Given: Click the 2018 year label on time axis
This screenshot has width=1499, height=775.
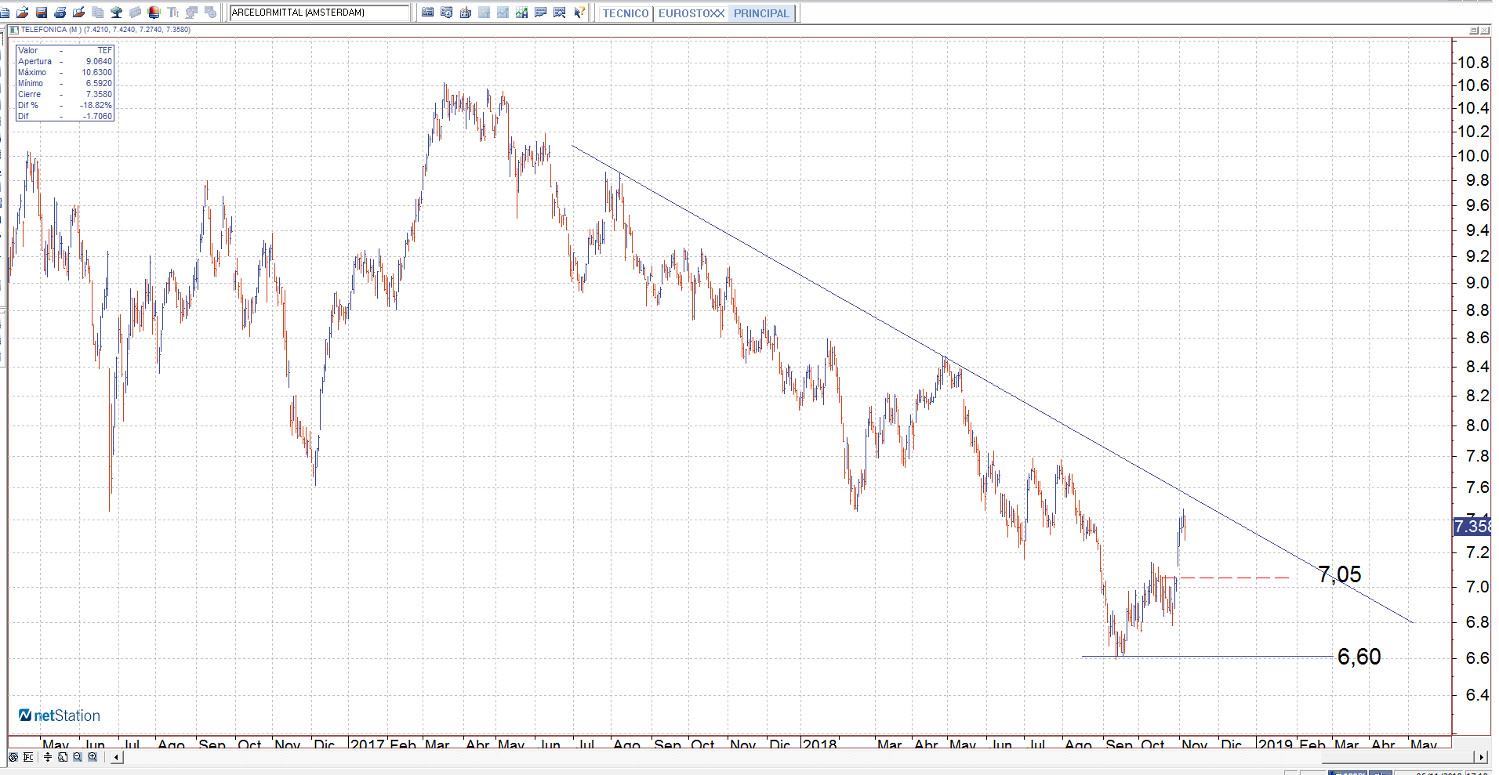Looking at the screenshot, I should 820,745.
